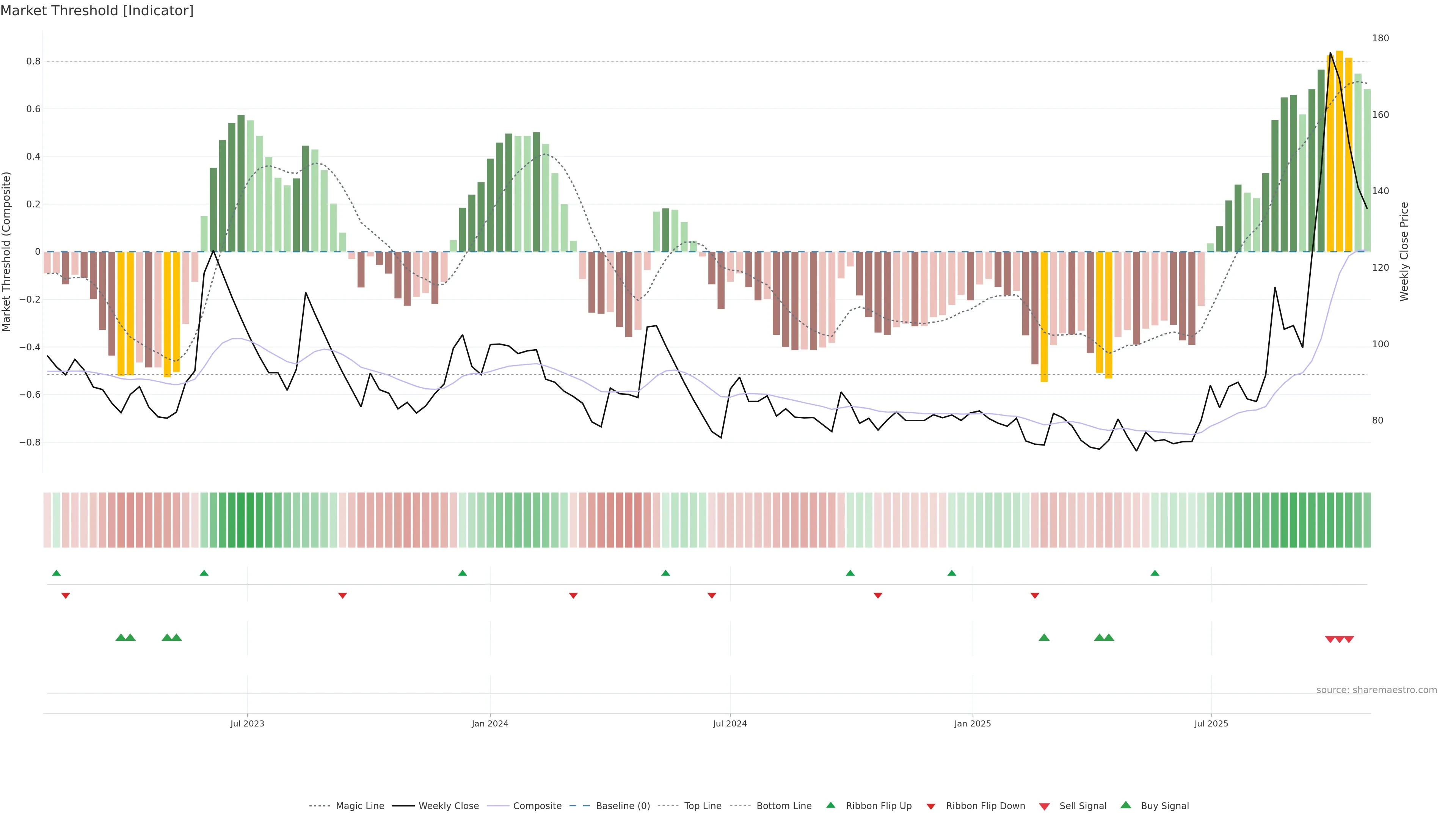Click the Weekly Close Price axis title

1404,251
